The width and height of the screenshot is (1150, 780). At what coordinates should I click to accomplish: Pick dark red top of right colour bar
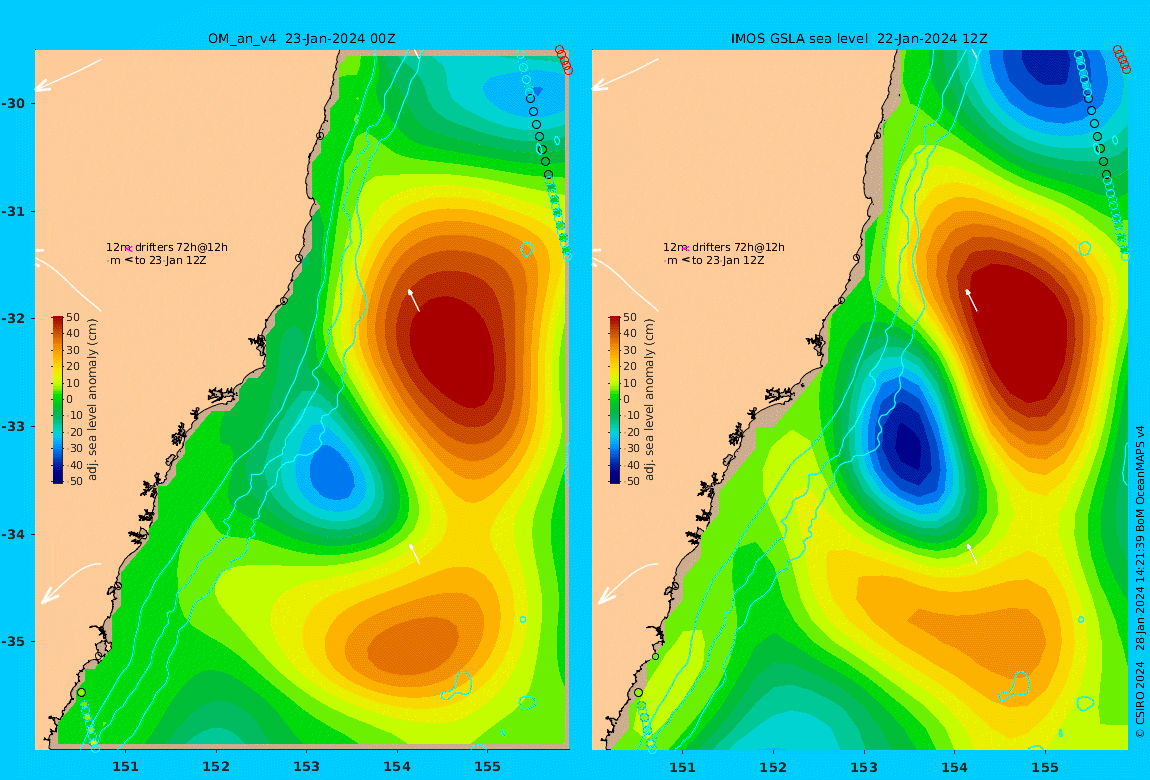tap(615, 321)
